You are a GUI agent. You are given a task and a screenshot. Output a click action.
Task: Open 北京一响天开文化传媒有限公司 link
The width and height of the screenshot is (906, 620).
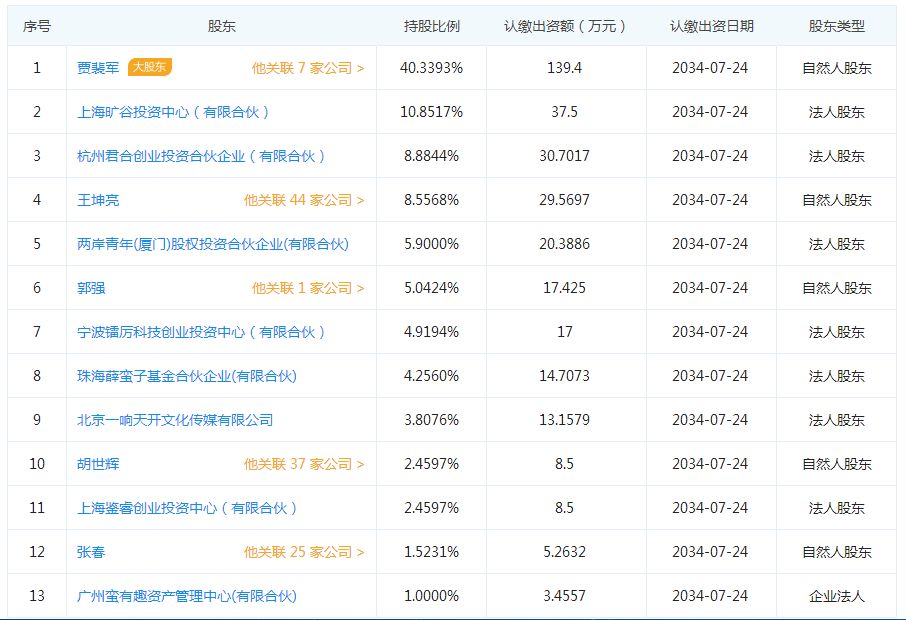point(175,420)
